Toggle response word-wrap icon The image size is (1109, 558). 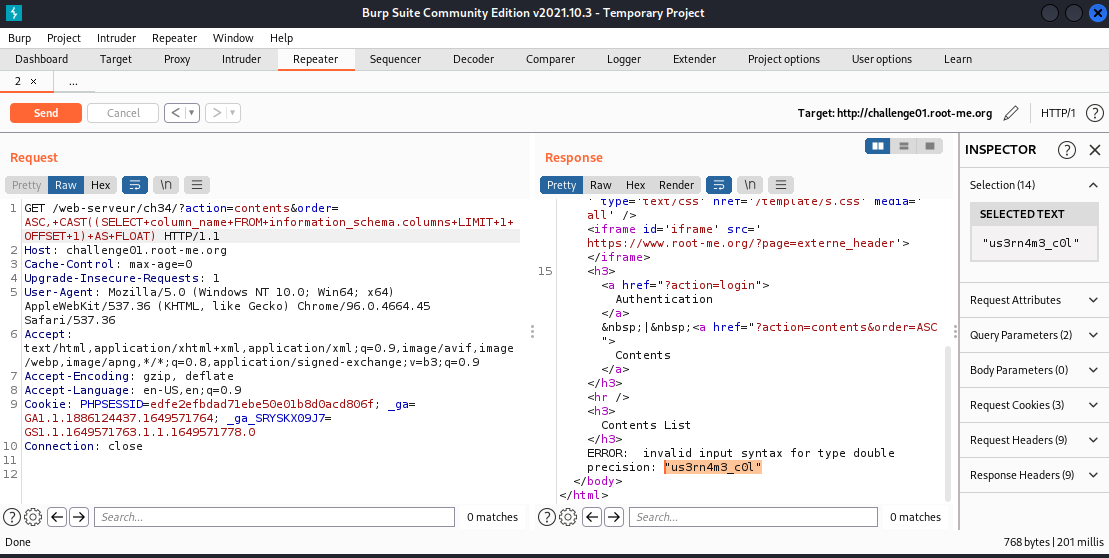point(719,185)
